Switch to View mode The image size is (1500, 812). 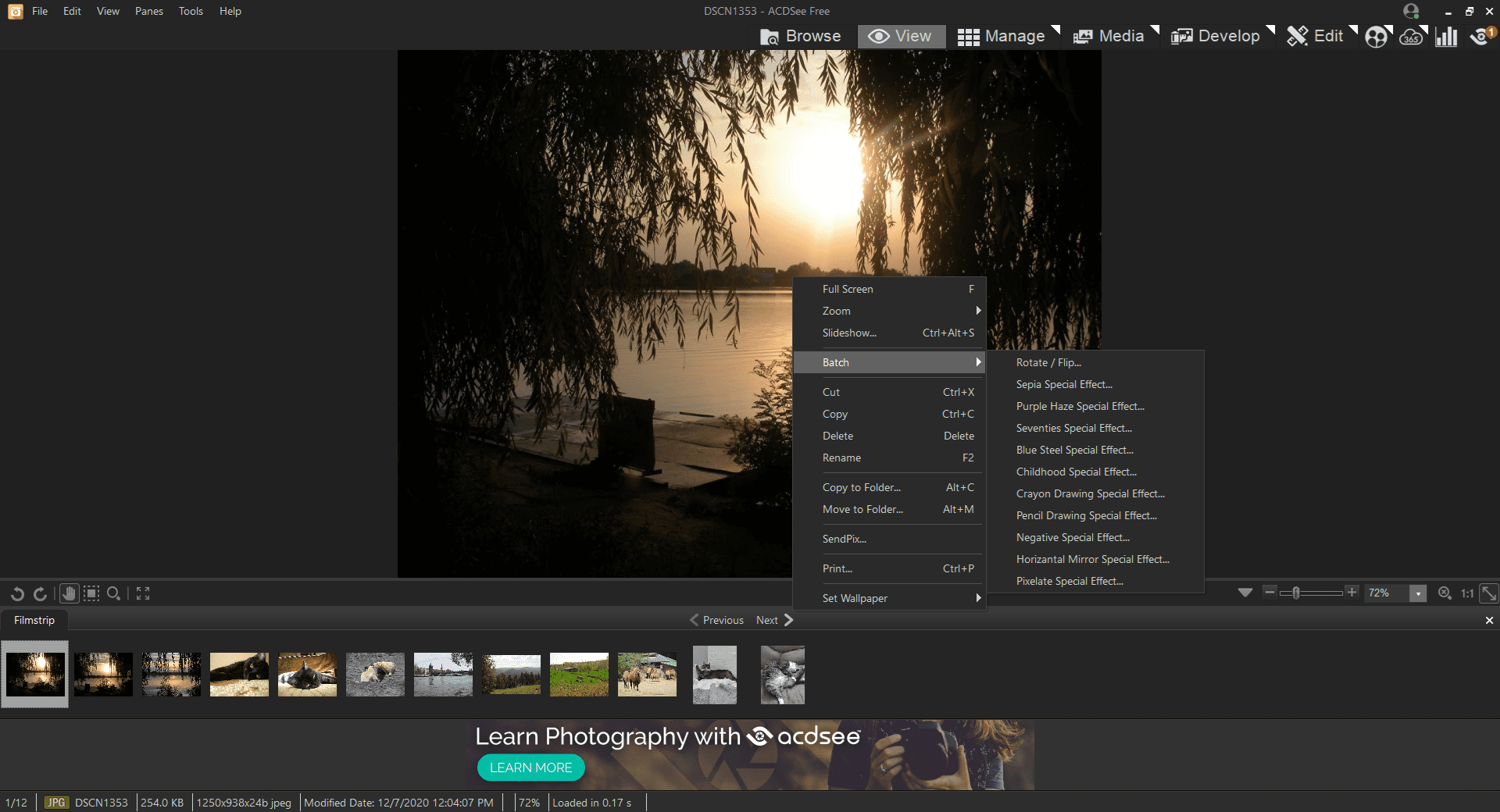coord(901,37)
